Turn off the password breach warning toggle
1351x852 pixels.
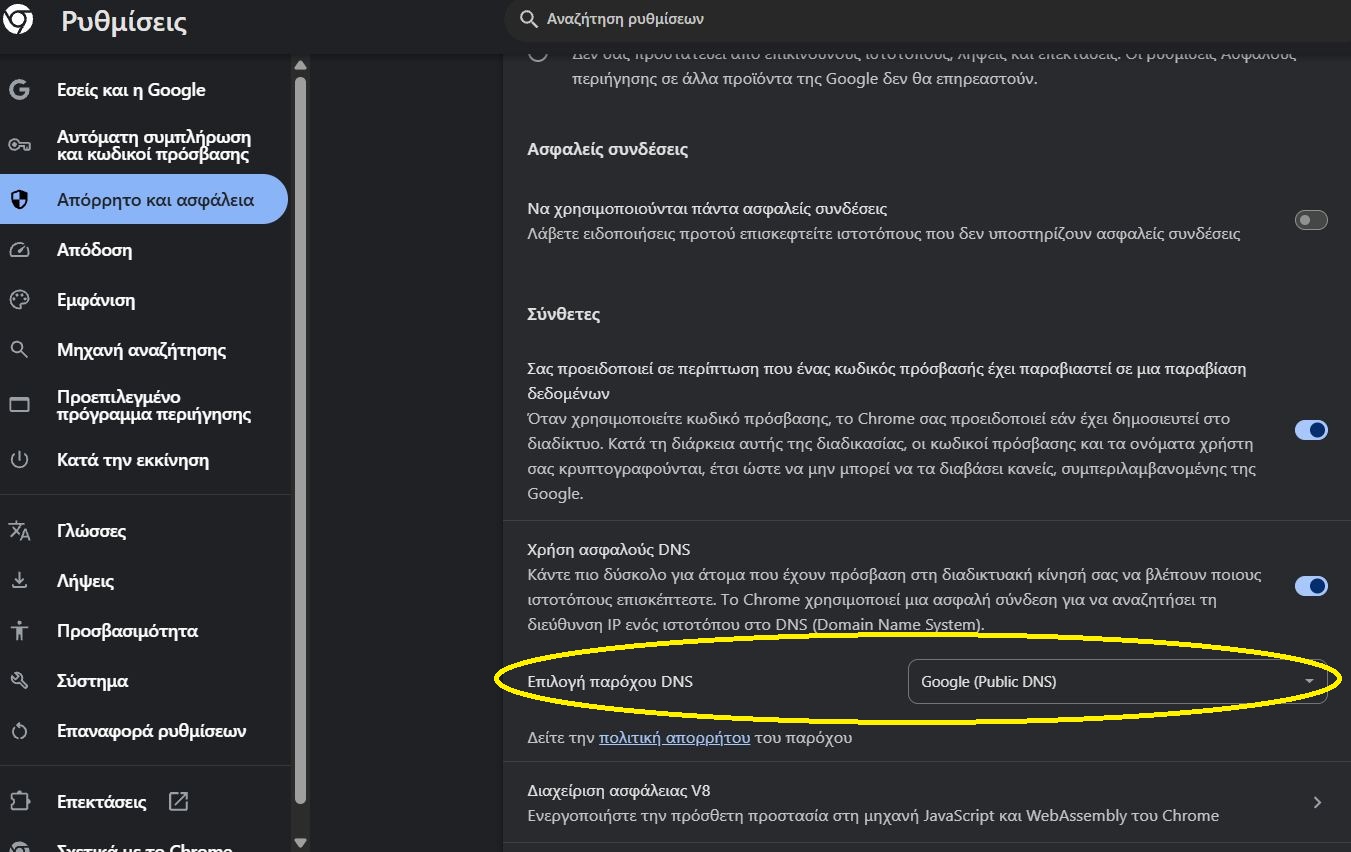[x=1310, y=430]
